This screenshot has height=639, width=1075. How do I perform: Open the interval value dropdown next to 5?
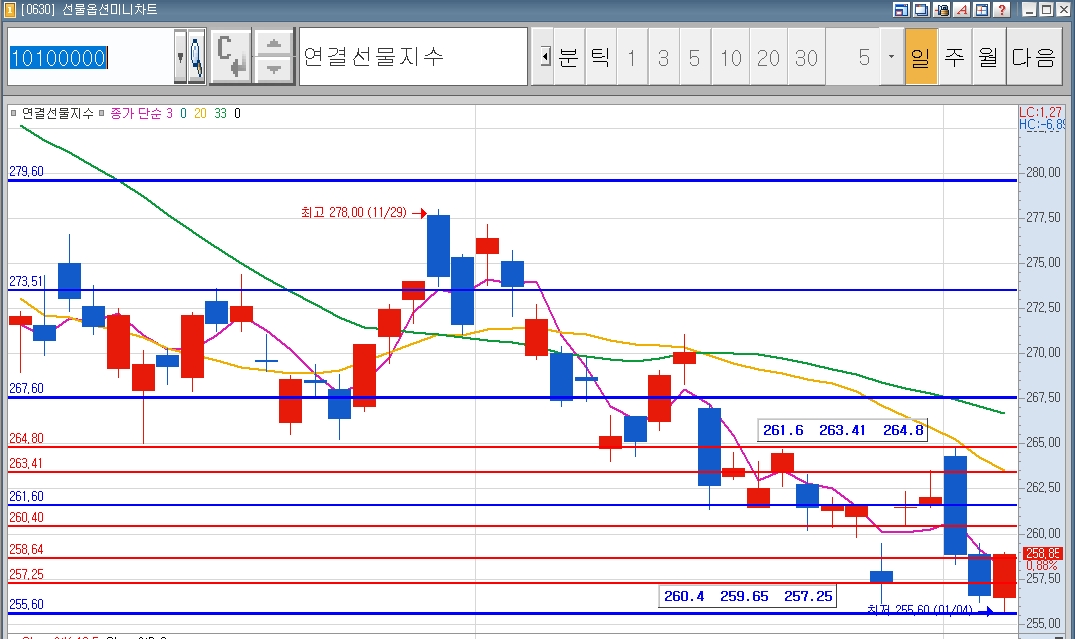click(891, 57)
